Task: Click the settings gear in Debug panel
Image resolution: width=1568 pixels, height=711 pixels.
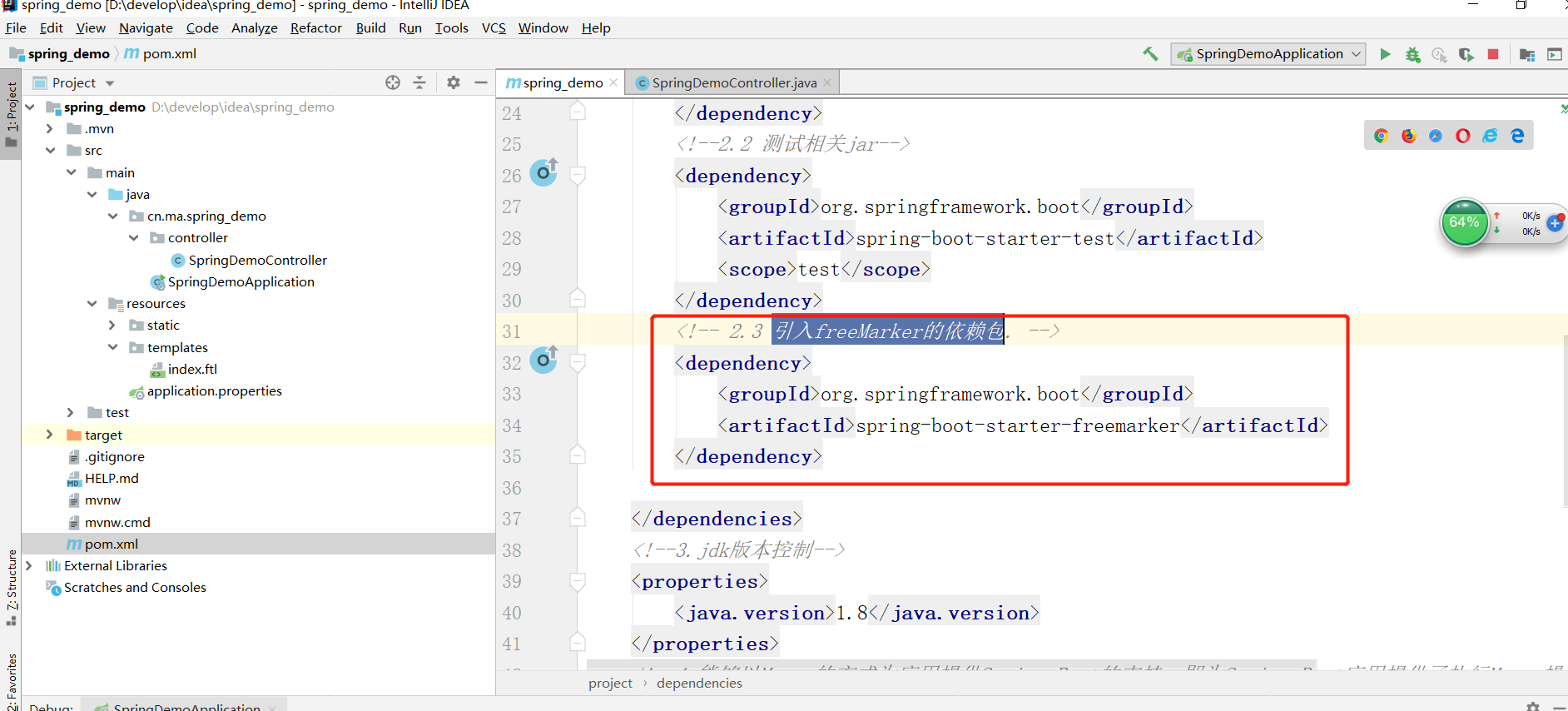Action: [x=1533, y=706]
